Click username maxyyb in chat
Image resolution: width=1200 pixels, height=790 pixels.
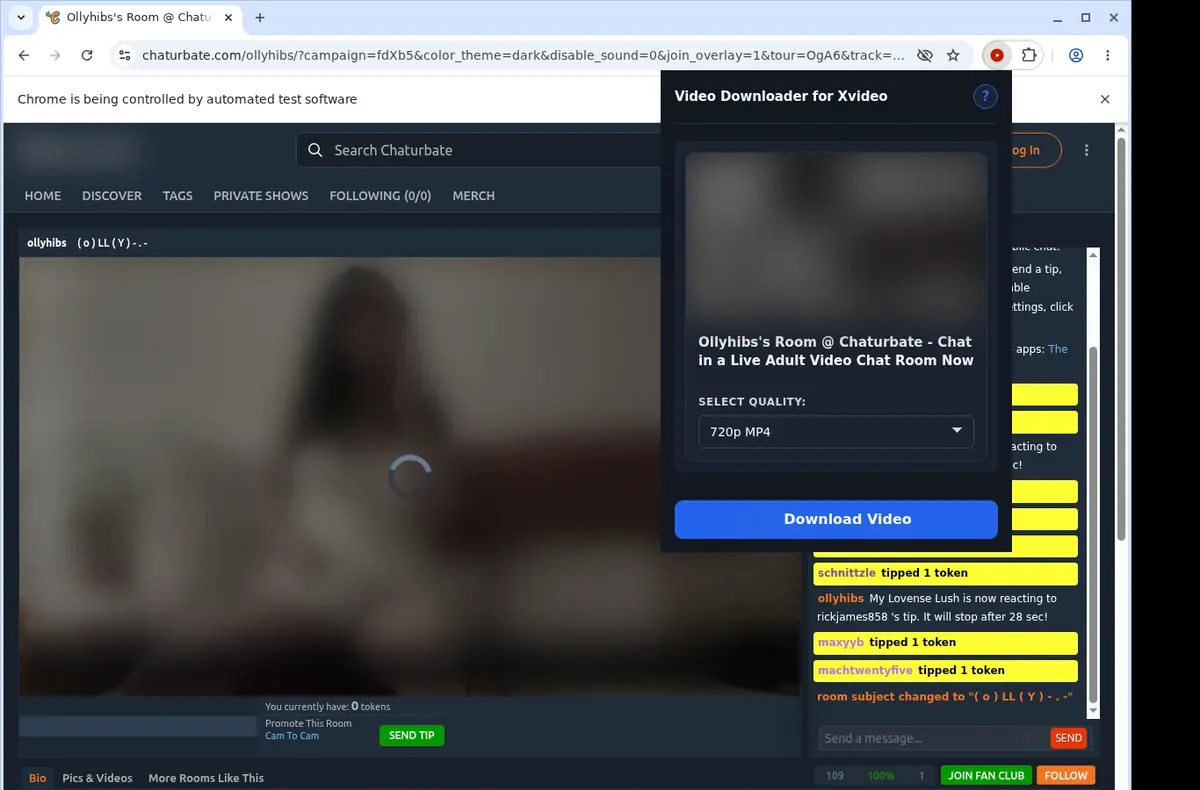(x=840, y=642)
